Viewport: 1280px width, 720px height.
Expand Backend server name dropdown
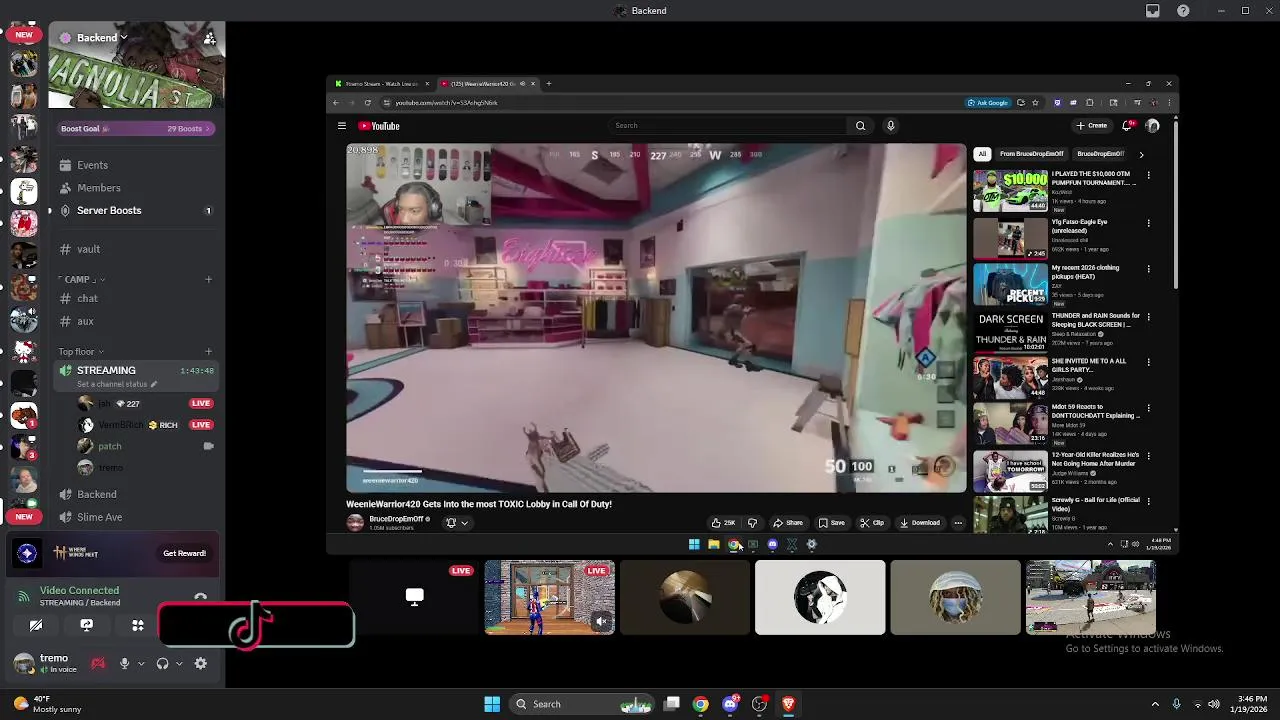[x=123, y=37]
